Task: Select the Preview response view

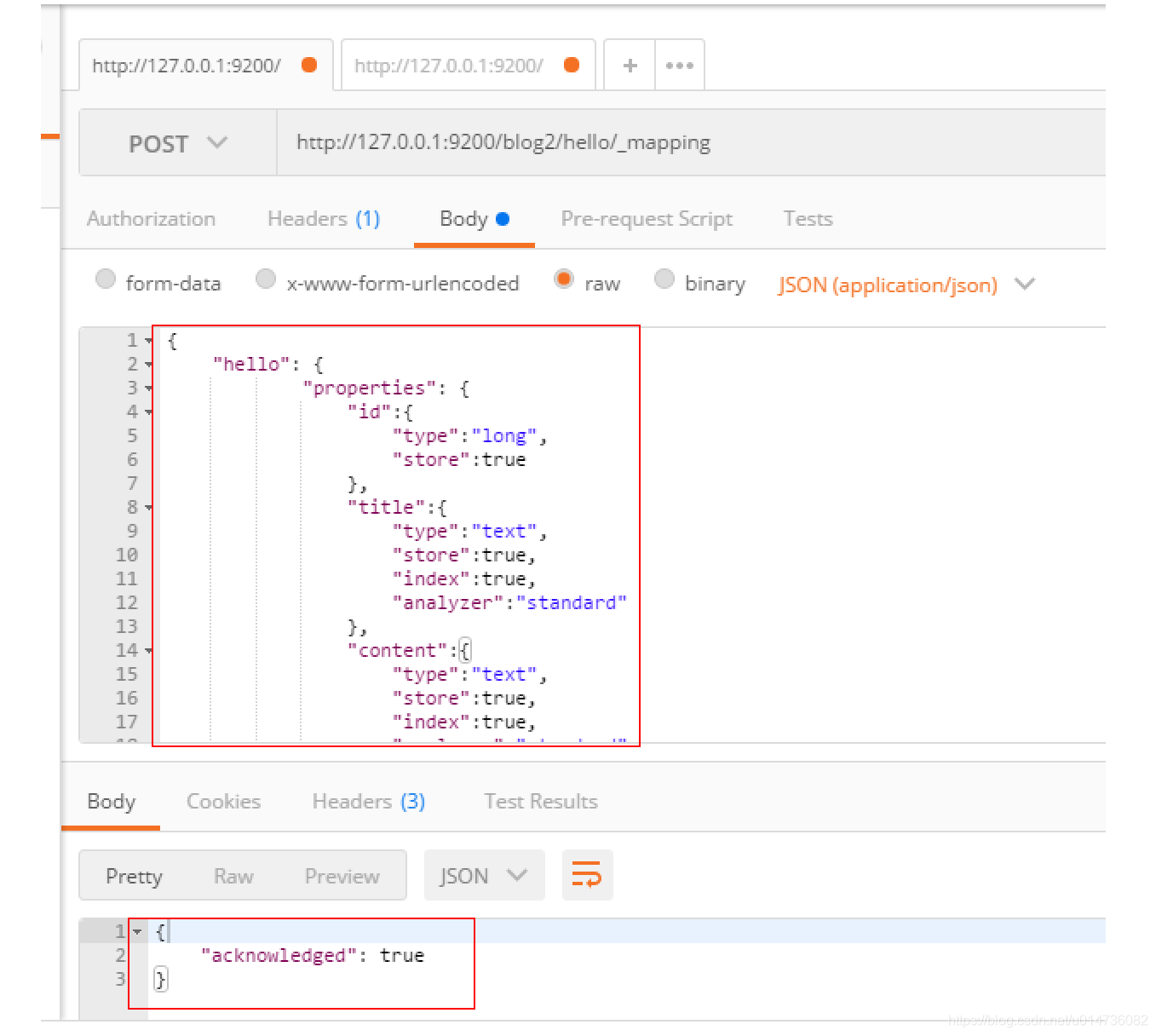Action: pyautogui.click(x=342, y=876)
